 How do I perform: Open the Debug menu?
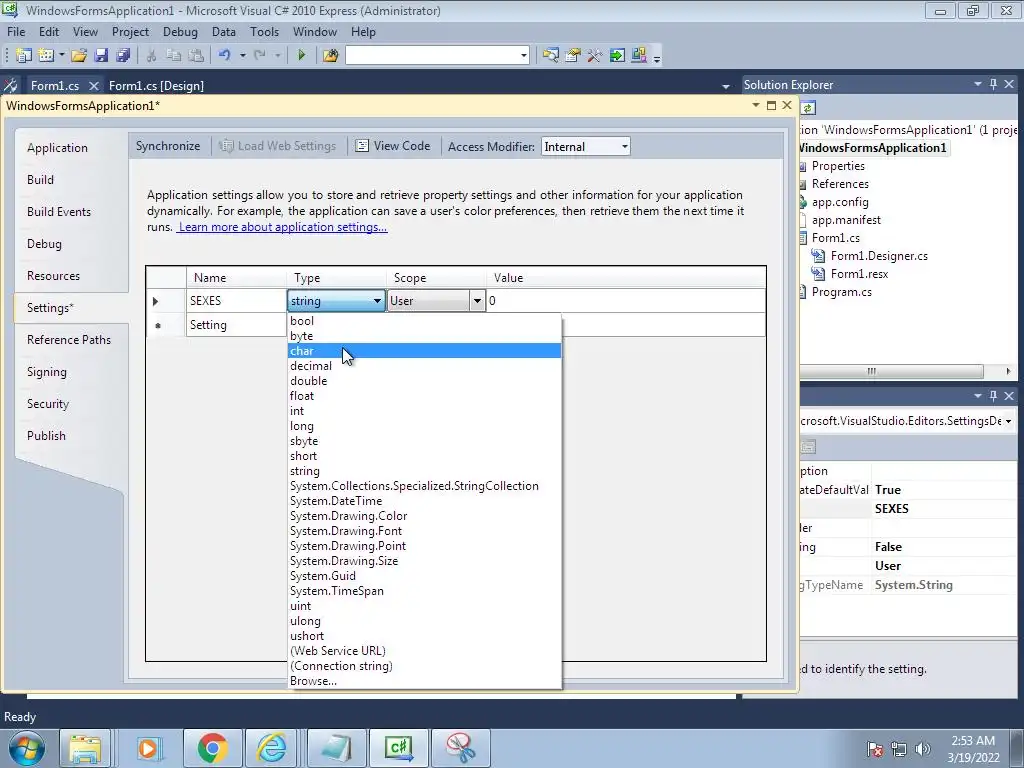[180, 32]
